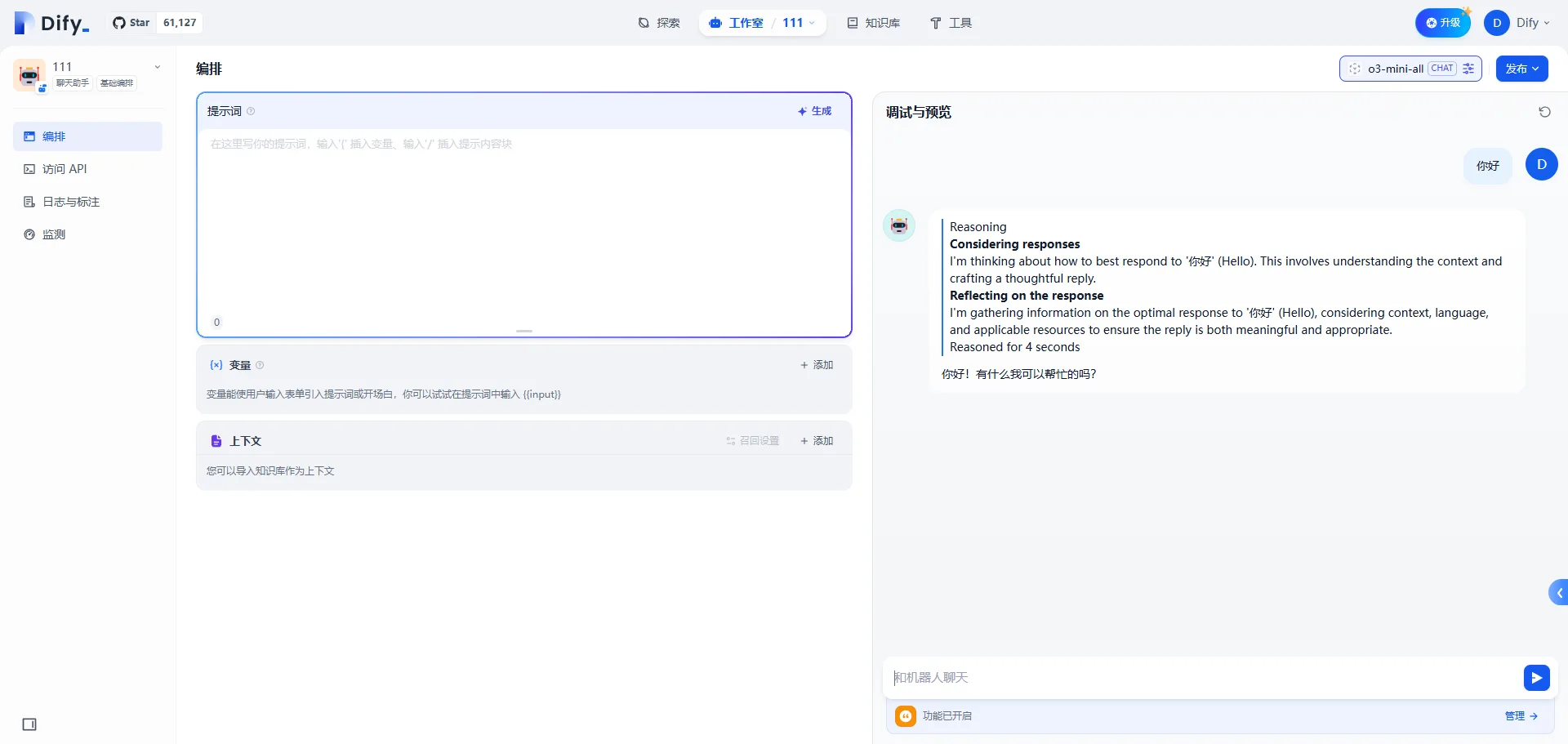The image size is (1568, 744).
Task: Click the 编排 page heading
Action: 209,69
